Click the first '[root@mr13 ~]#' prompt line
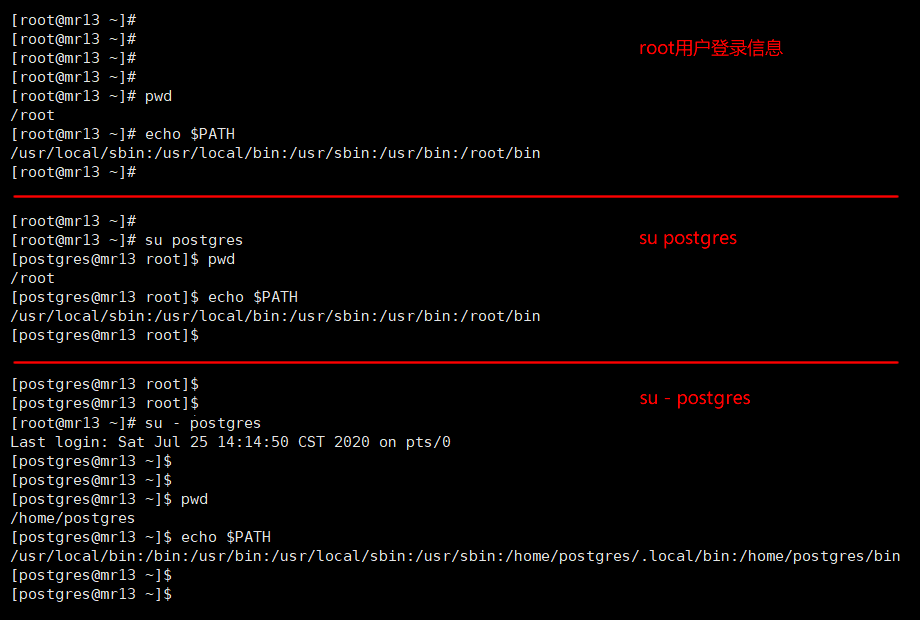Screen dimensions: 920x620 (x=73, y=20)
